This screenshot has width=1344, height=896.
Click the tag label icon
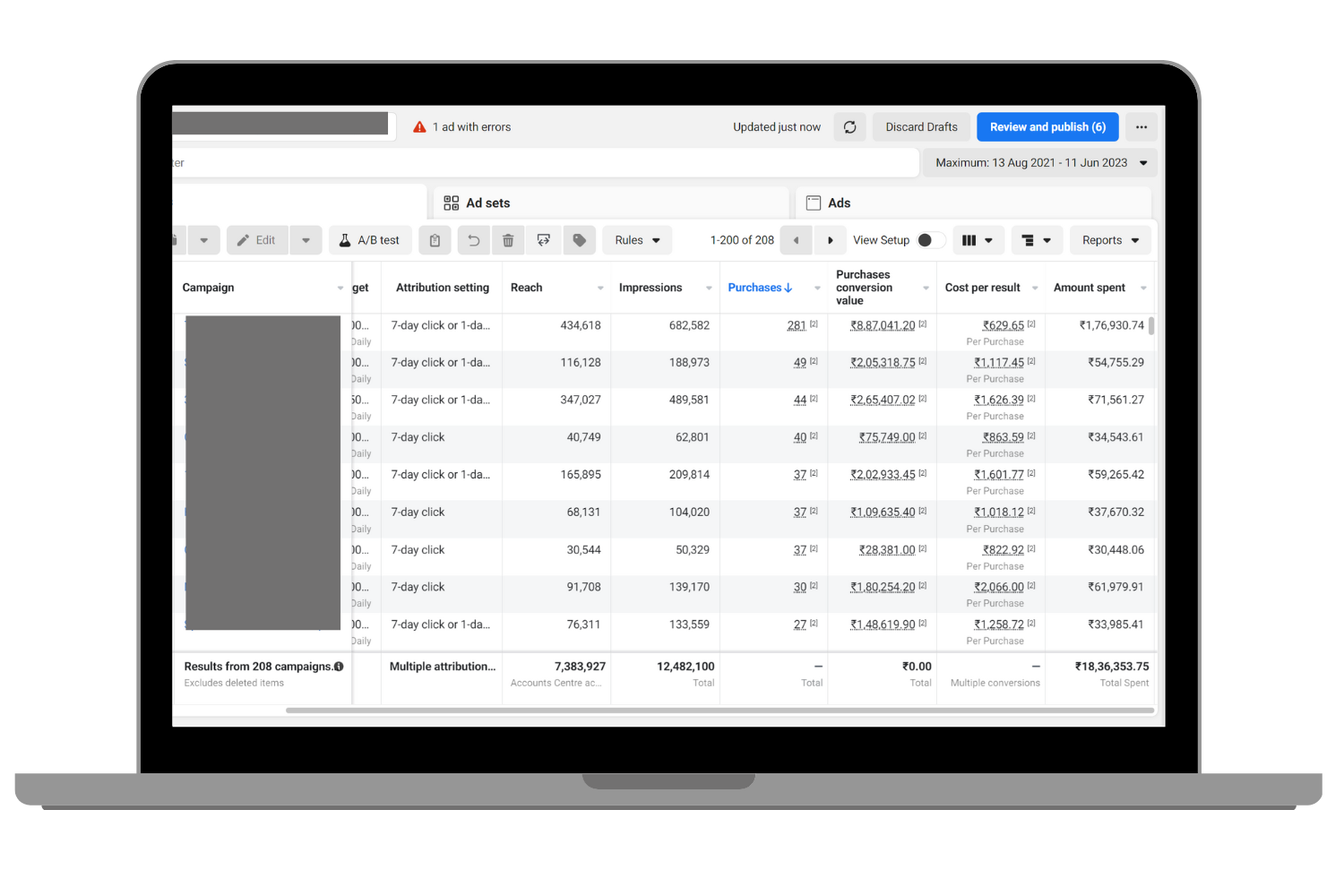click(580, 240)
